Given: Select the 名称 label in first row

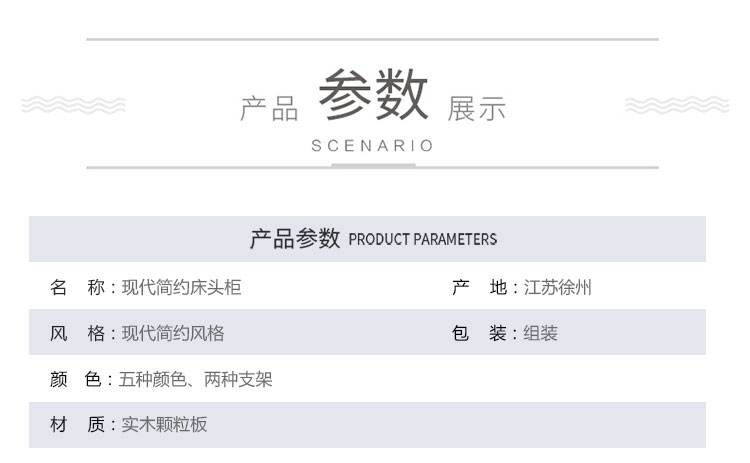Looking at the screenshot, I should [77, 287].
